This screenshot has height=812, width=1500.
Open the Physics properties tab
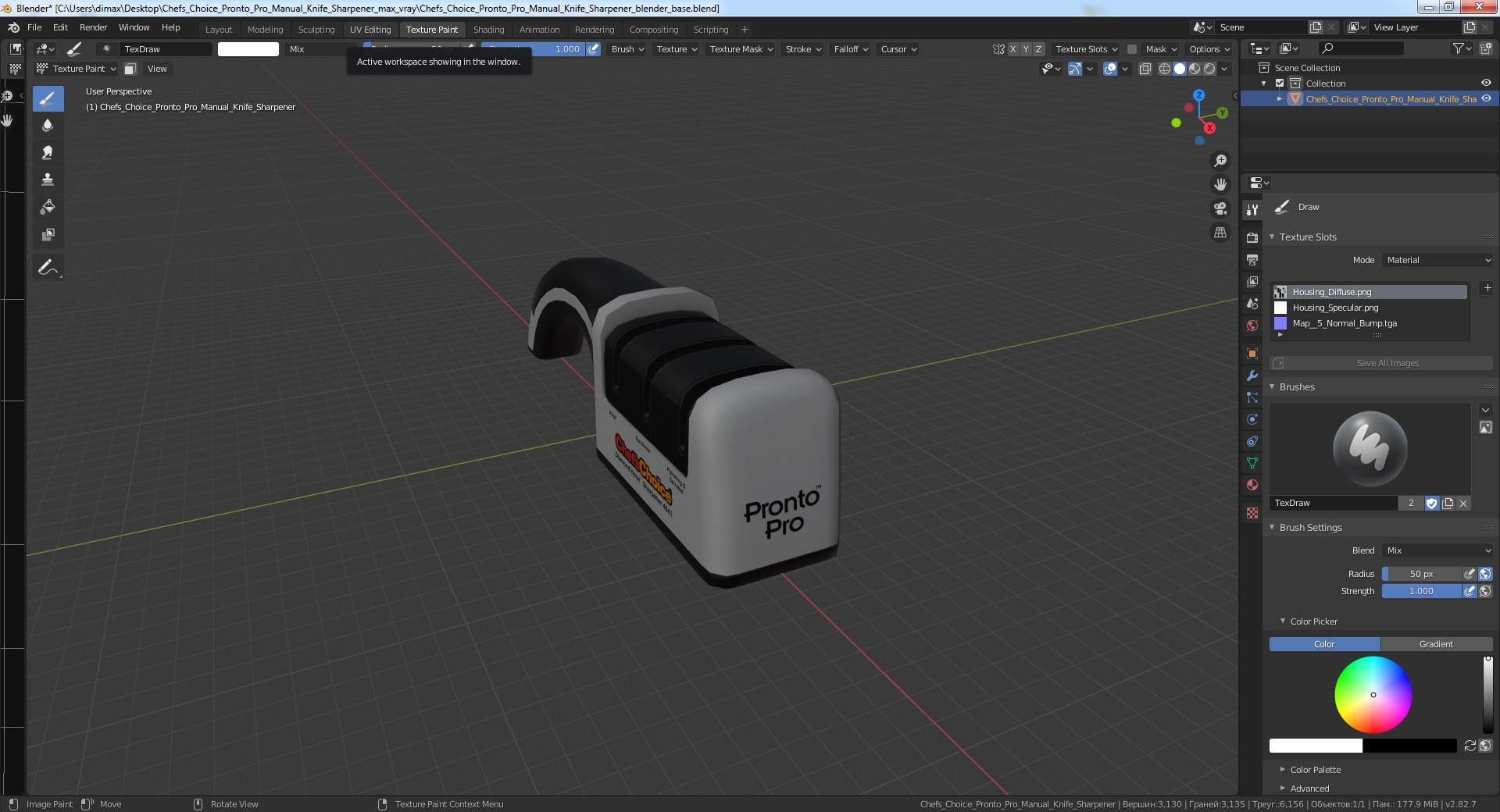click(1252, 419)
